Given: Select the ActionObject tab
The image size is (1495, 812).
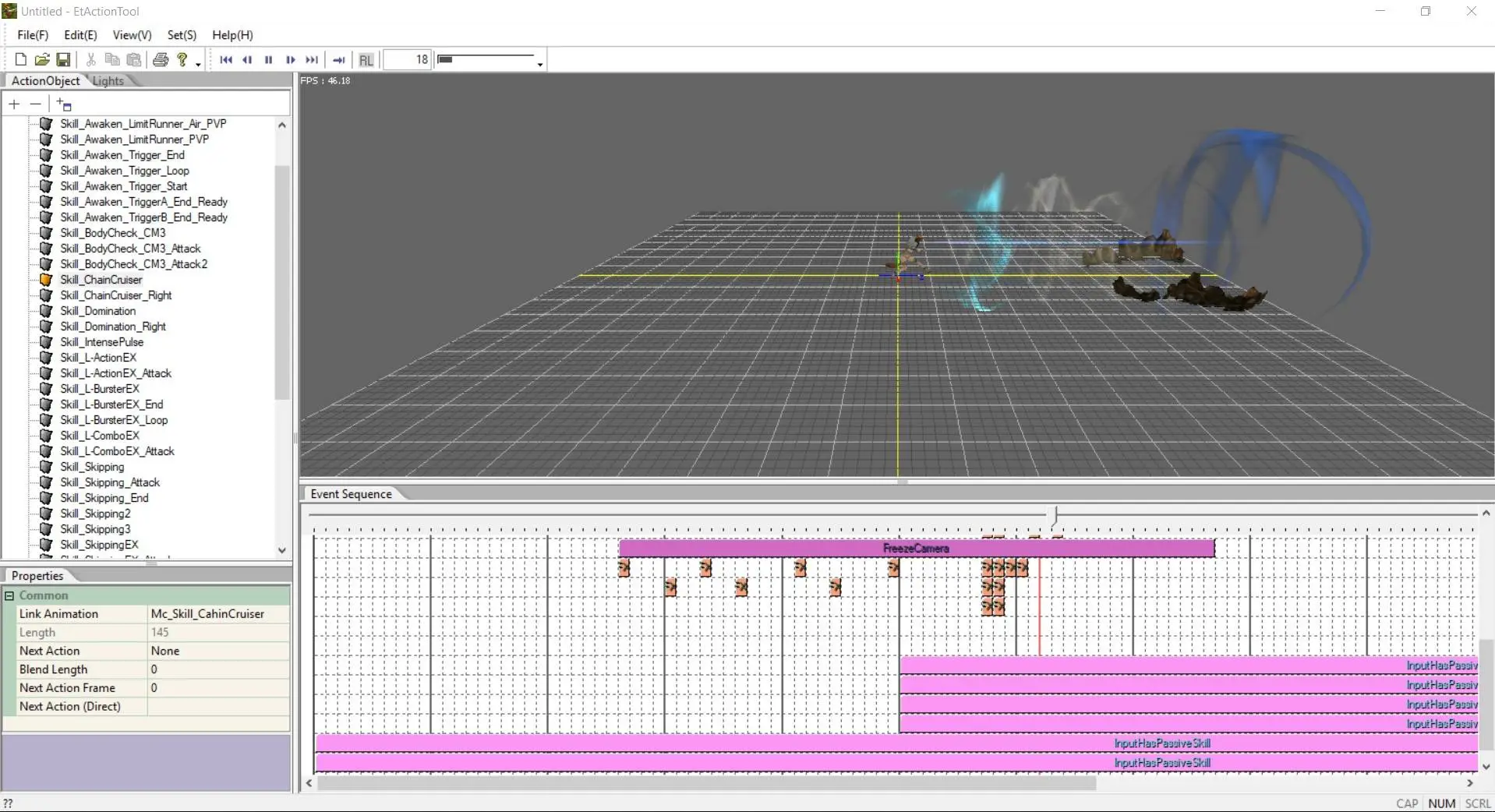Looking at the screenshot, I should pos(45,81).
